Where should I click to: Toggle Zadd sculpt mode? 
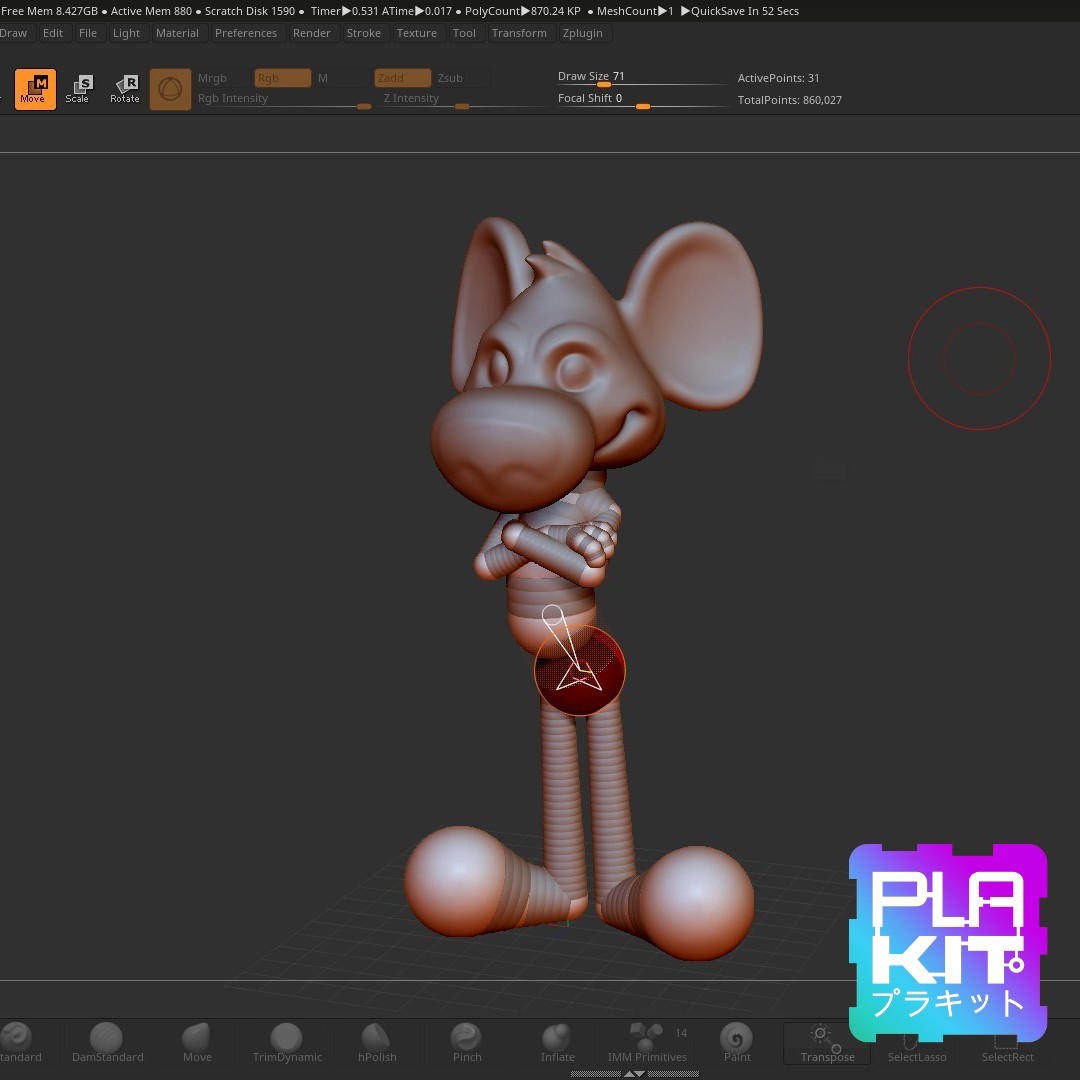402,78
